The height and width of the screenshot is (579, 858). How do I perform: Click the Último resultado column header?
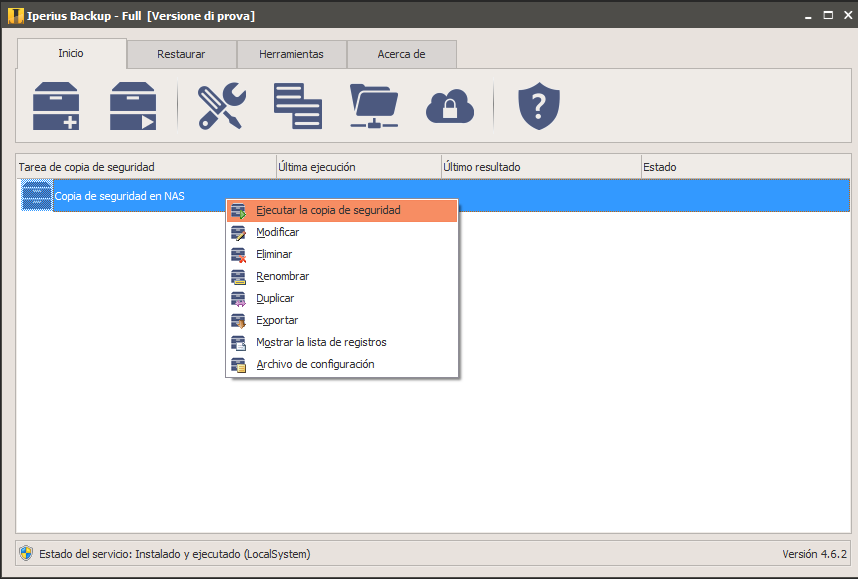(x=541, y=167)
